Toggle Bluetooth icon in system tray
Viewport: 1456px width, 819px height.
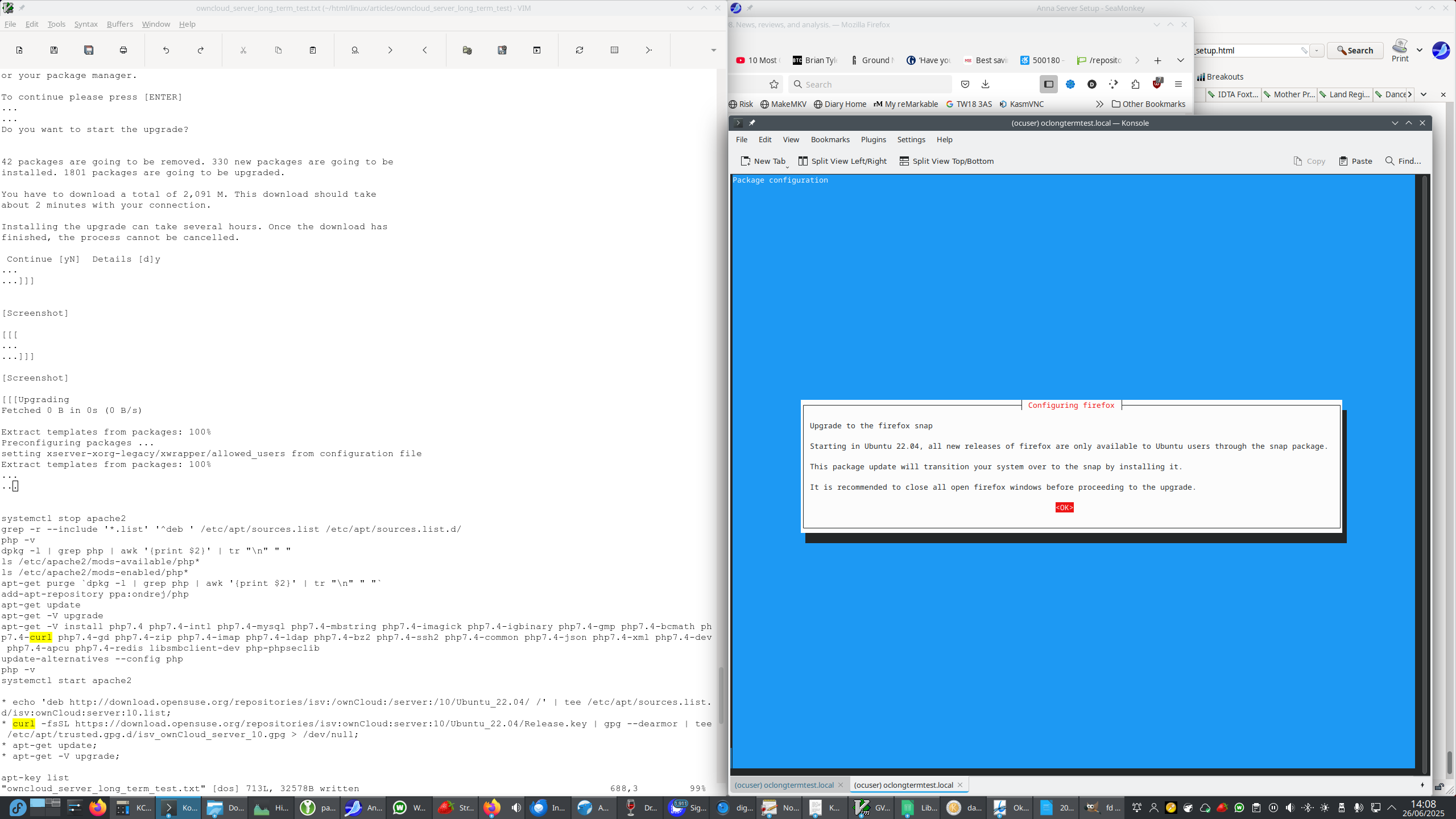[x=1307, y=808]
